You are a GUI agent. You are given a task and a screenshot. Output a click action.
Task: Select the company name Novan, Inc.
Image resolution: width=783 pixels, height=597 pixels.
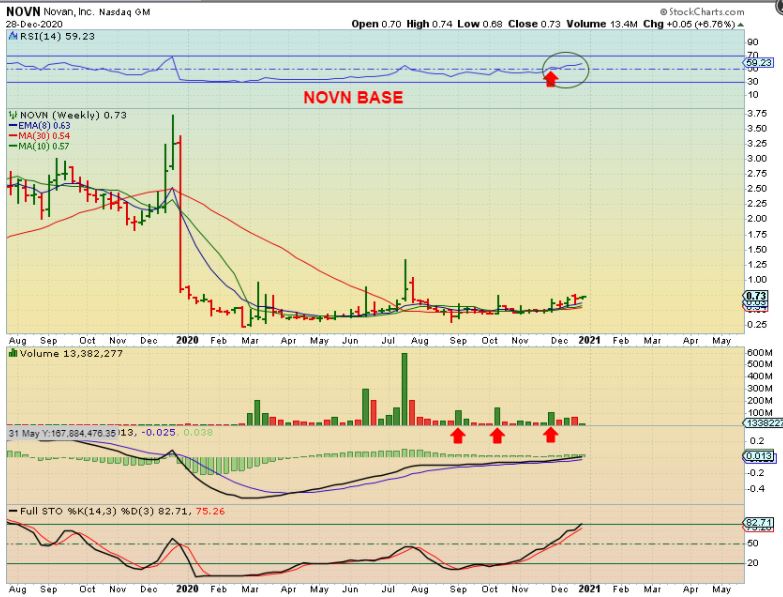(69, 11)
